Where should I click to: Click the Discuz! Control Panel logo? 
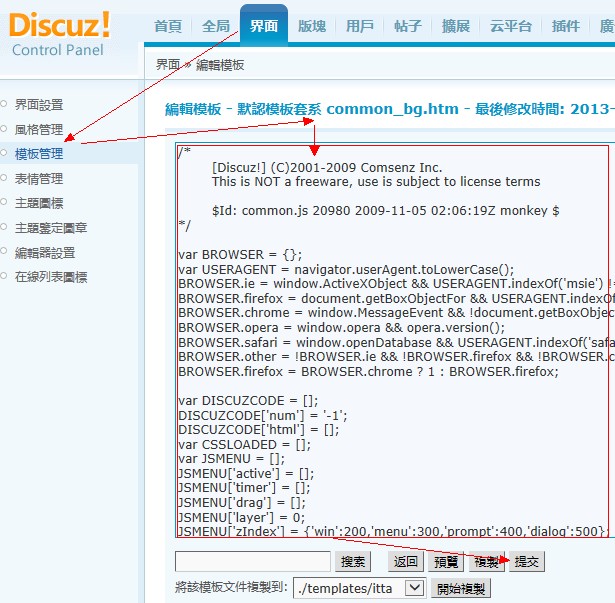click(59, 35)
